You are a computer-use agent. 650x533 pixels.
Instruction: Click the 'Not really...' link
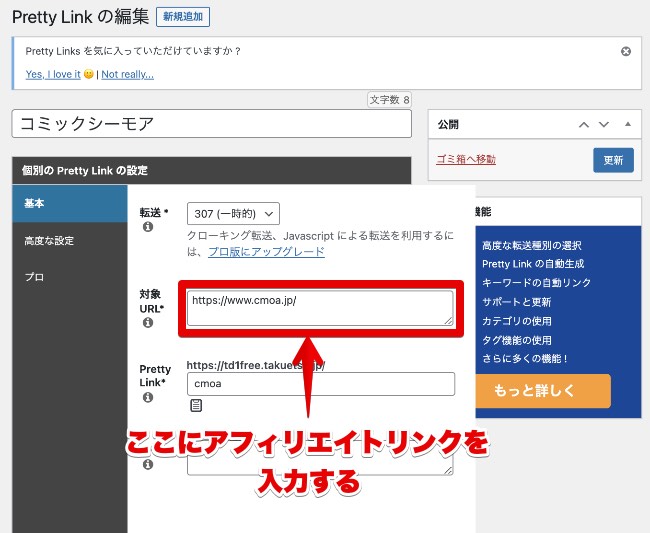pyautogui.click(x=127, y=74)
